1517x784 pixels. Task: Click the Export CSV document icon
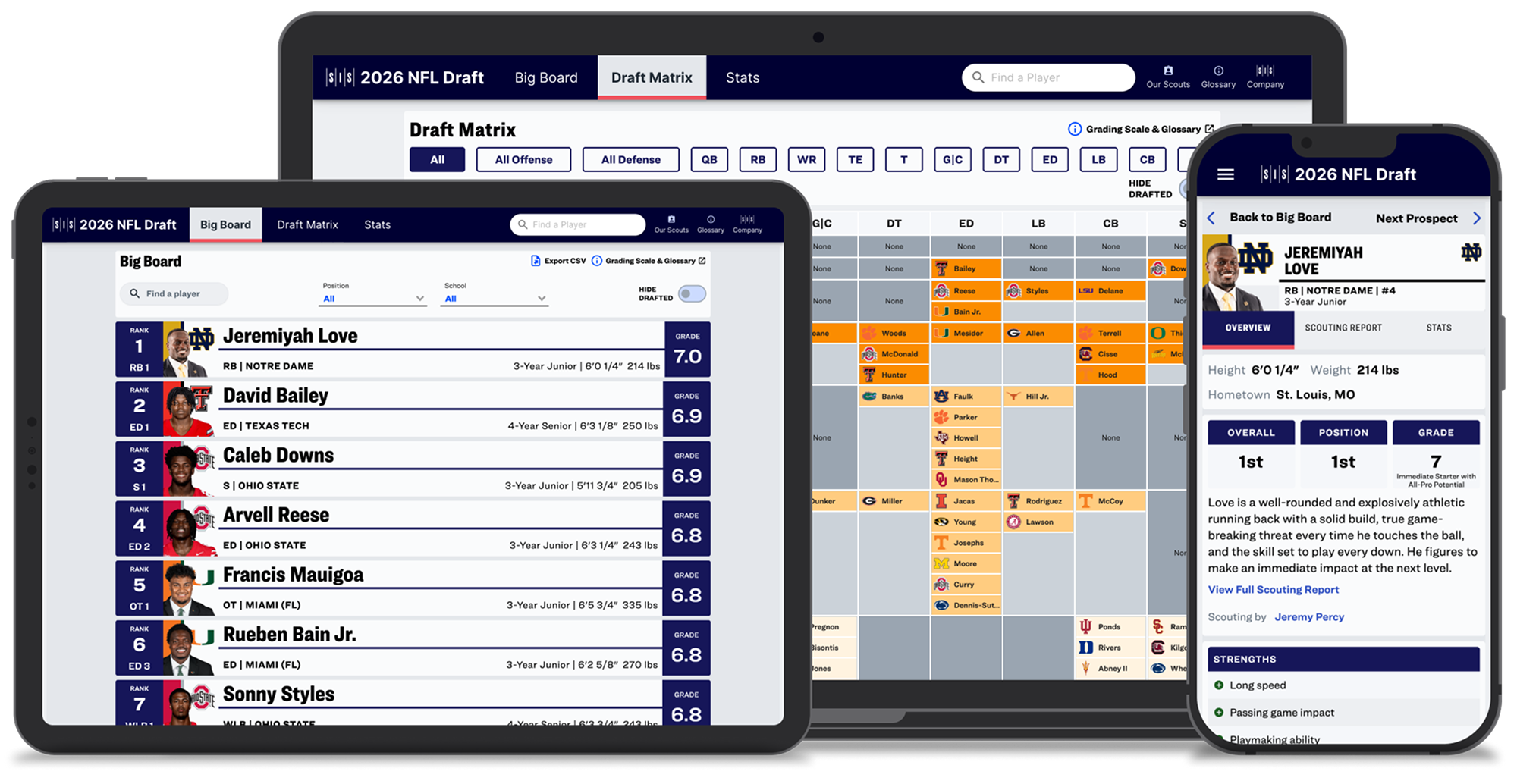point(536,260)
